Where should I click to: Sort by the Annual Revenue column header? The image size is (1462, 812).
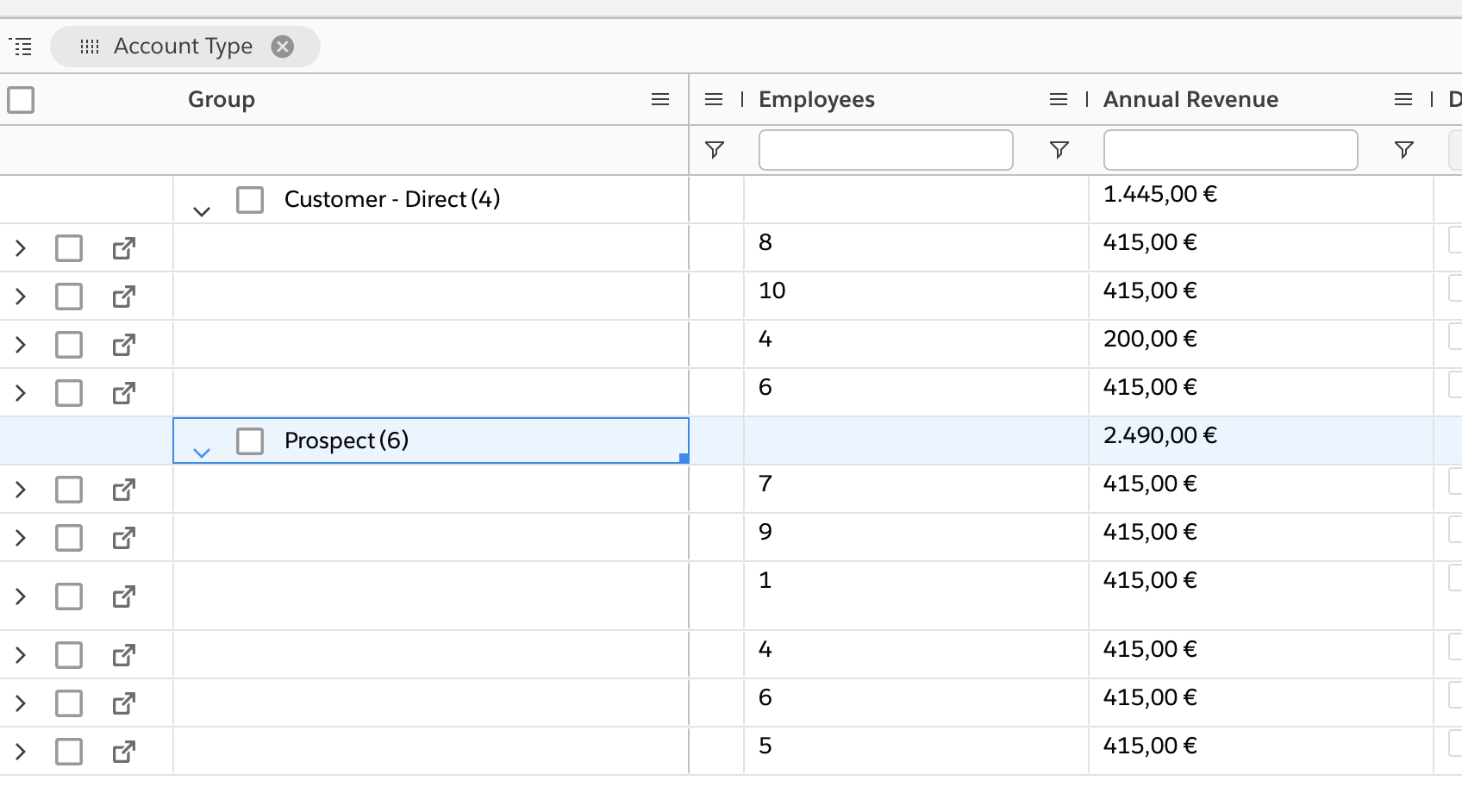(x=1190, y=100)
